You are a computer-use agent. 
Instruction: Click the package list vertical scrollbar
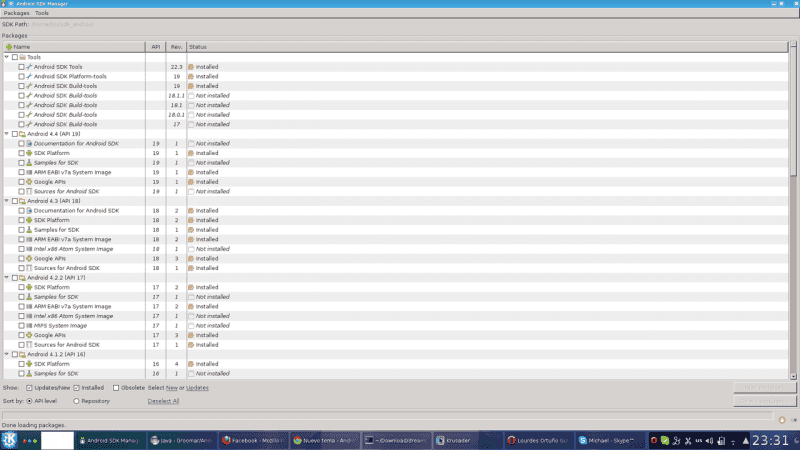793,209
